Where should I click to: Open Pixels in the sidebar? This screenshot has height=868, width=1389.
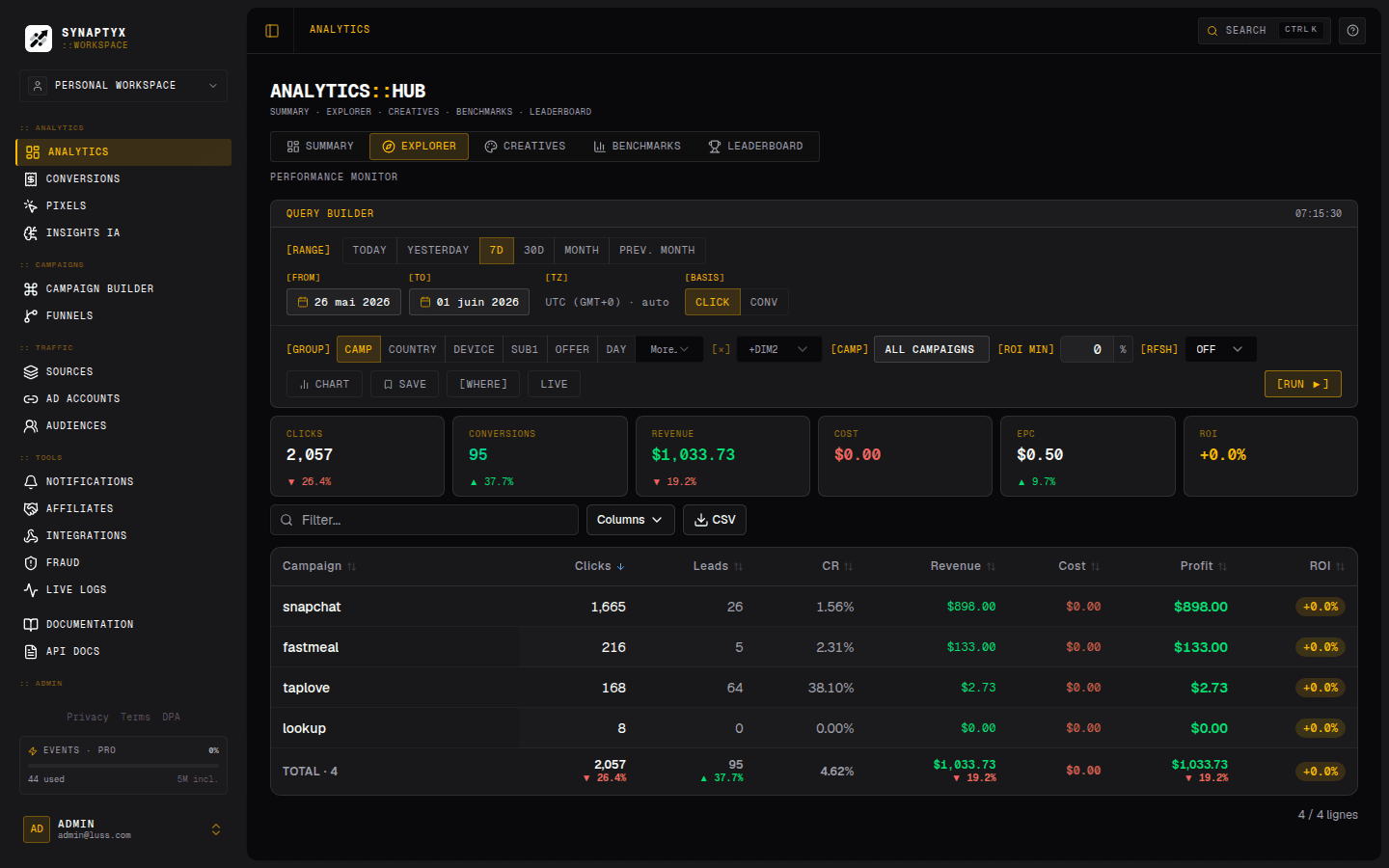123,206
